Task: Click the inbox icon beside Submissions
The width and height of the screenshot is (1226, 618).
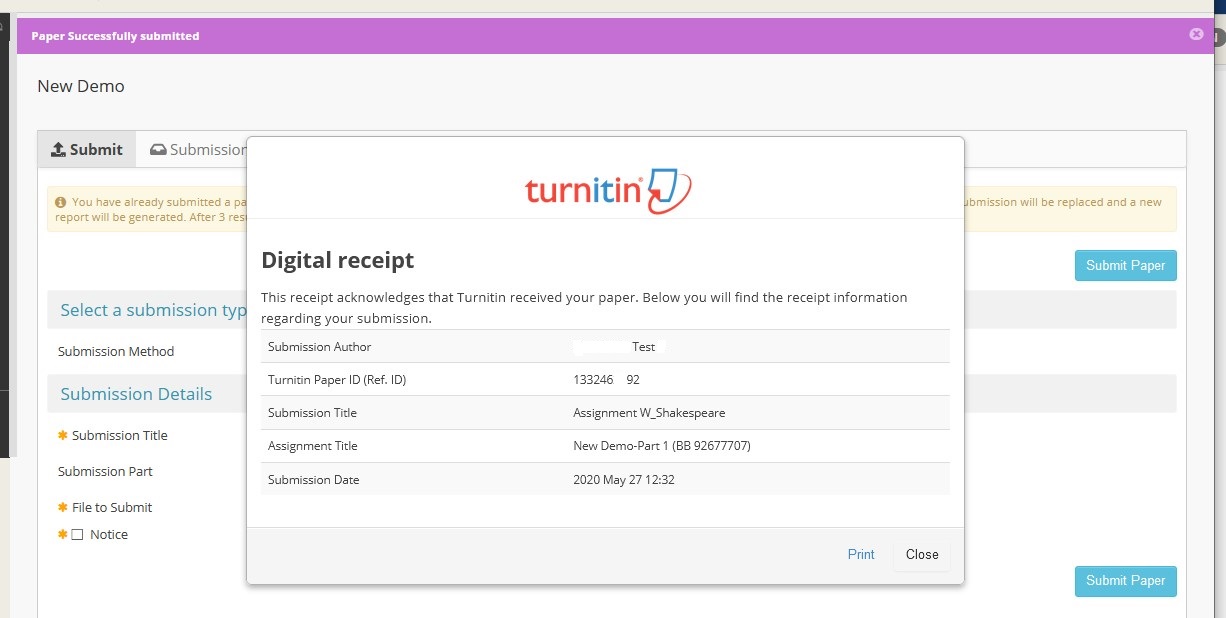Action: coord(158,150)
